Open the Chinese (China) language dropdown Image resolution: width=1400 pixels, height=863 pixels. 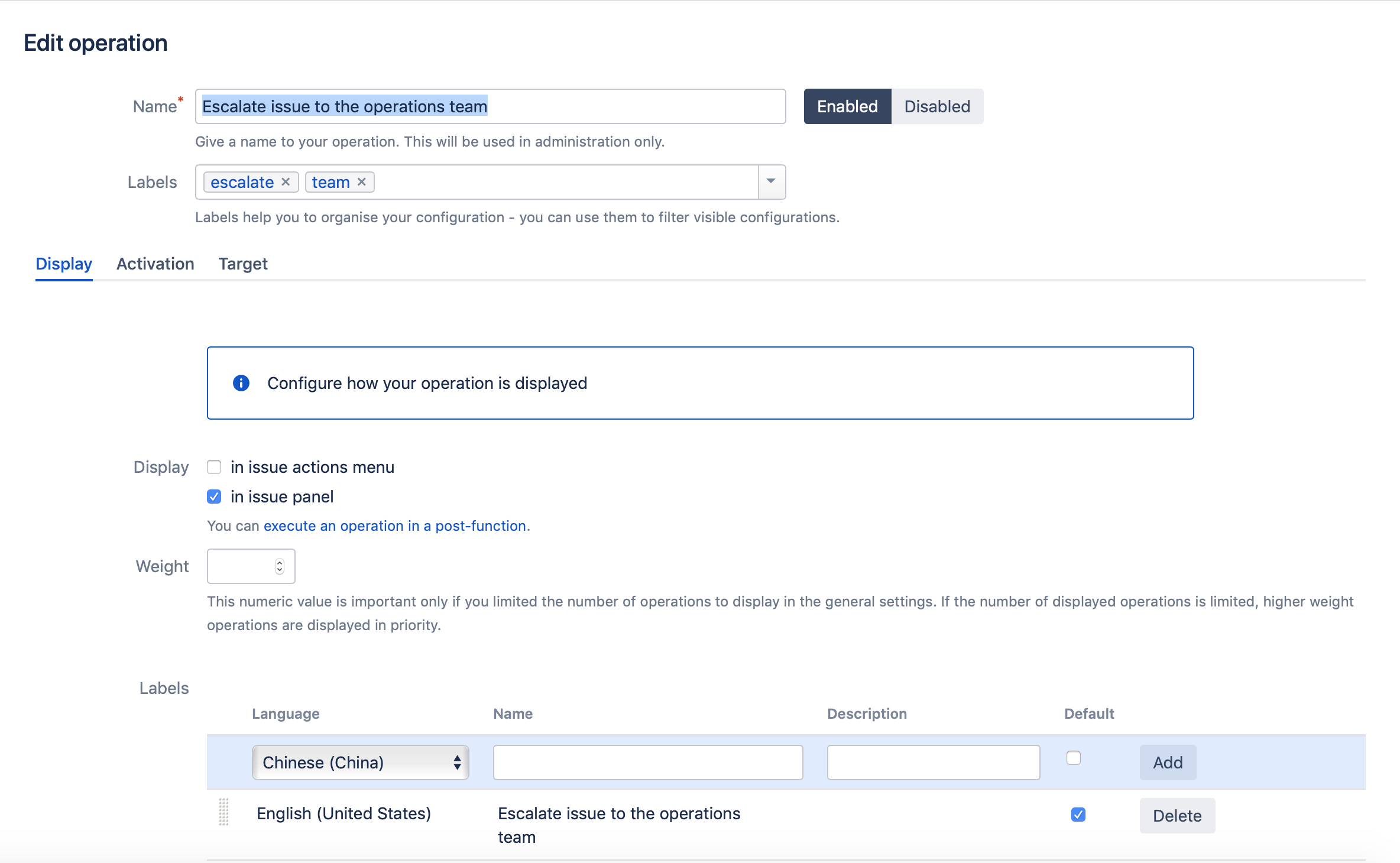(360, 762)
